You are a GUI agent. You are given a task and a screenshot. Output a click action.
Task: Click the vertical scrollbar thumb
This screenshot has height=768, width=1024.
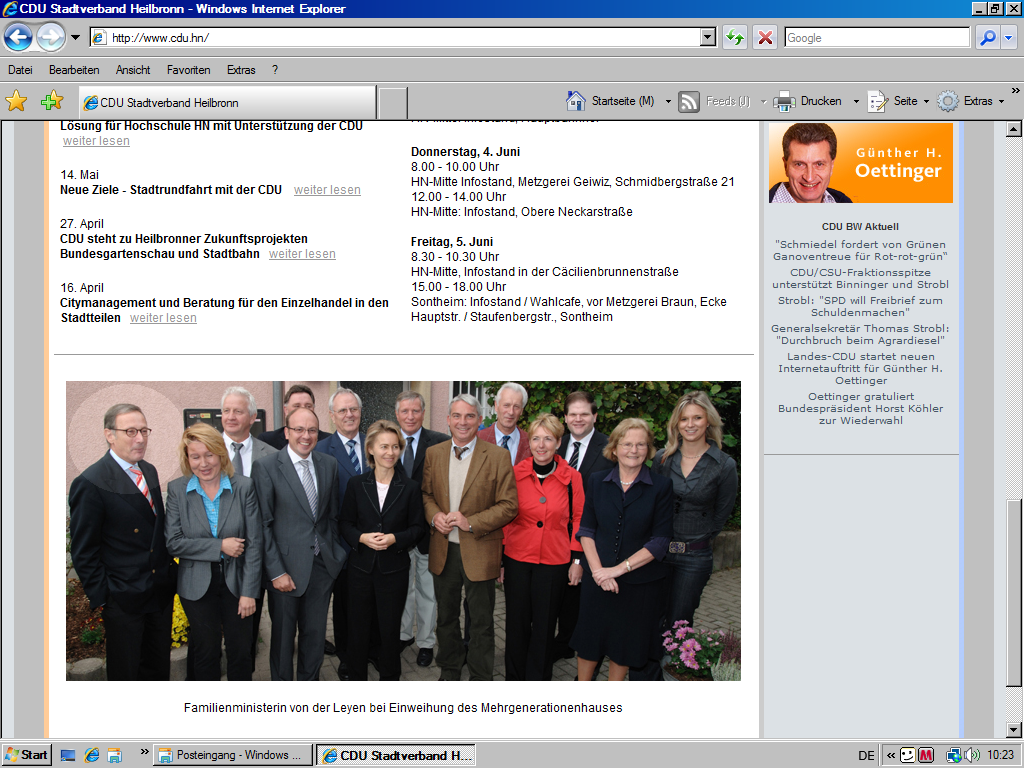point(1014,593)
